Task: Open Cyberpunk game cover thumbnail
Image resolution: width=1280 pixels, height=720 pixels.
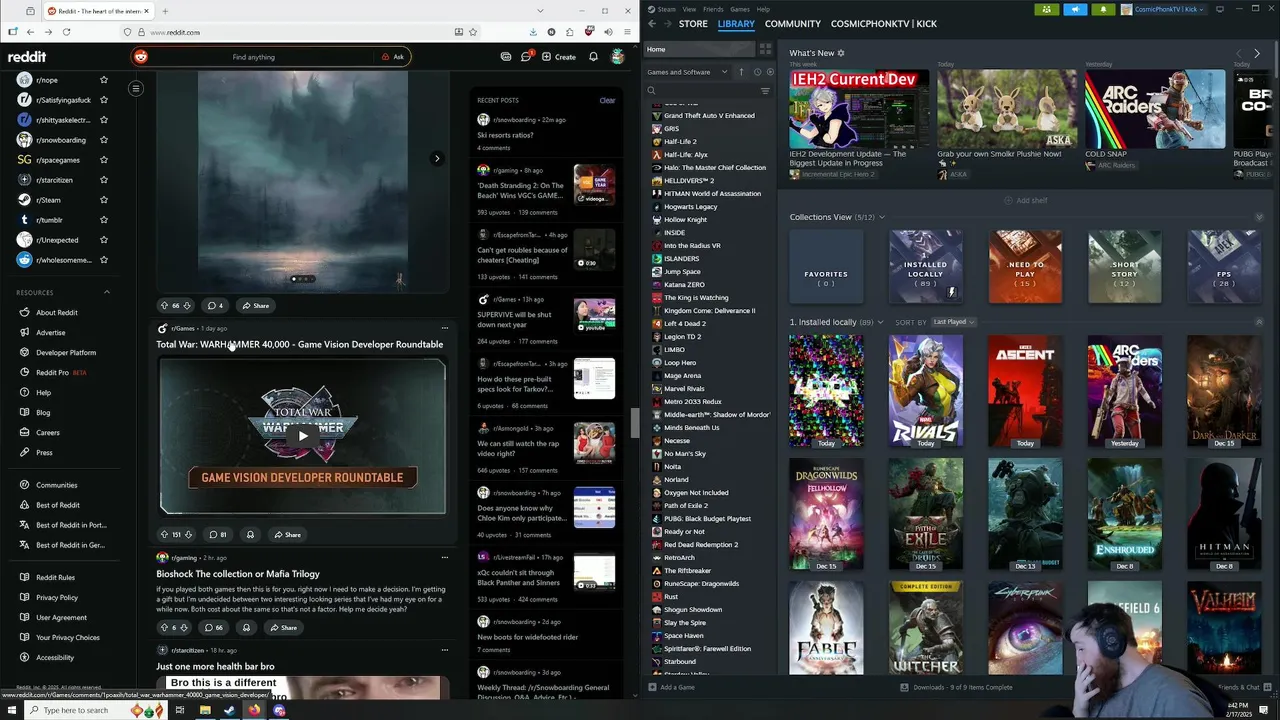Action: click(1025, 627)
